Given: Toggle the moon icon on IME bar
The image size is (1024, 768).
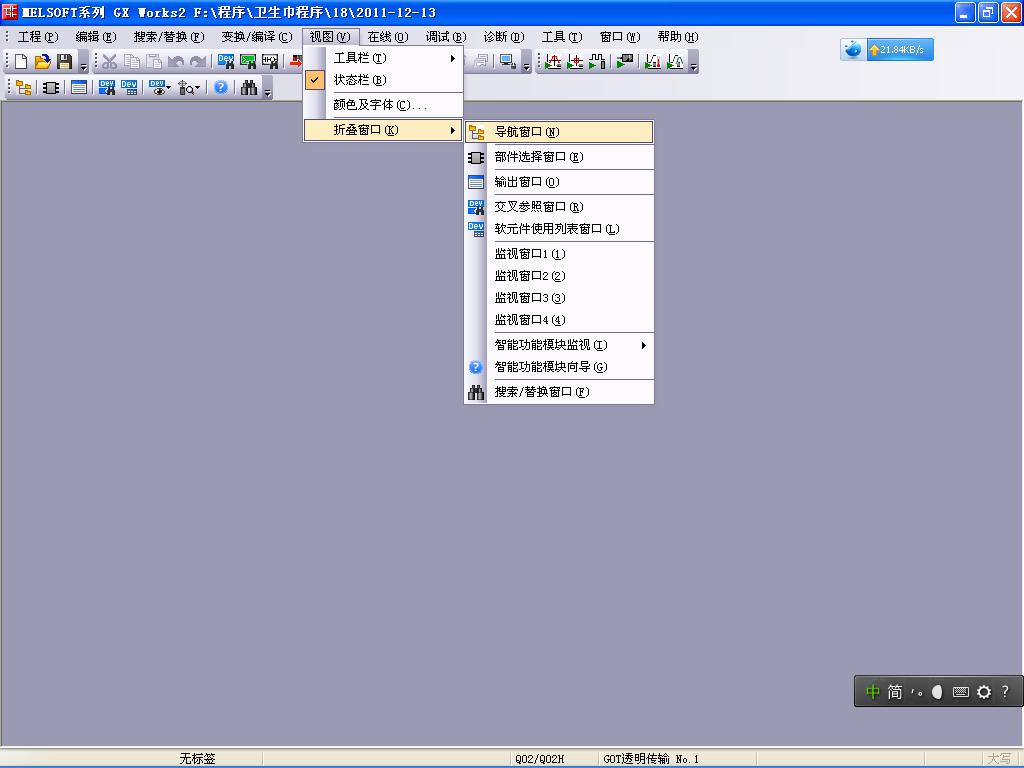Looking at the screenshot, I should coord(937,692).
